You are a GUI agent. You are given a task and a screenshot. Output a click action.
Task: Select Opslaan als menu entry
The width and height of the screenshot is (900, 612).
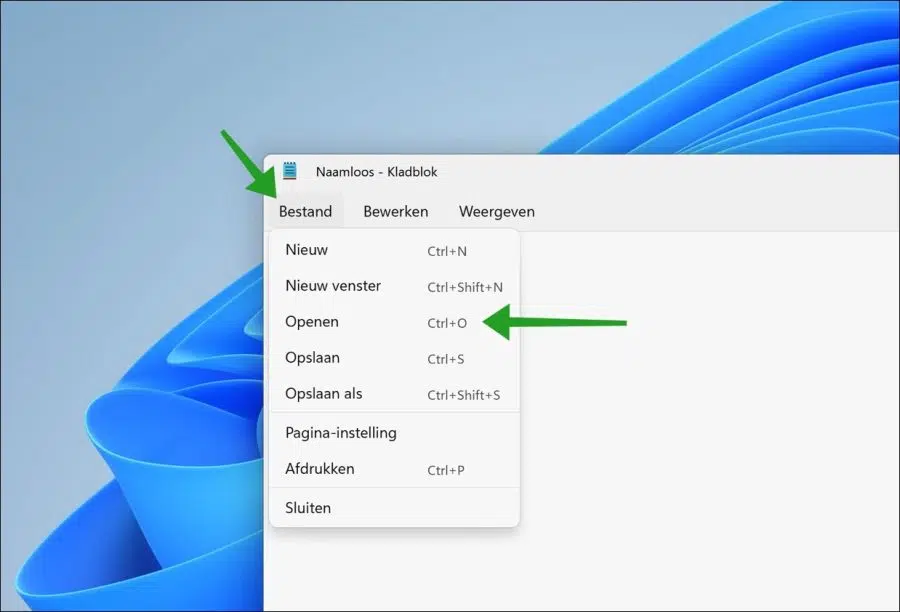[x=394, y=394]
